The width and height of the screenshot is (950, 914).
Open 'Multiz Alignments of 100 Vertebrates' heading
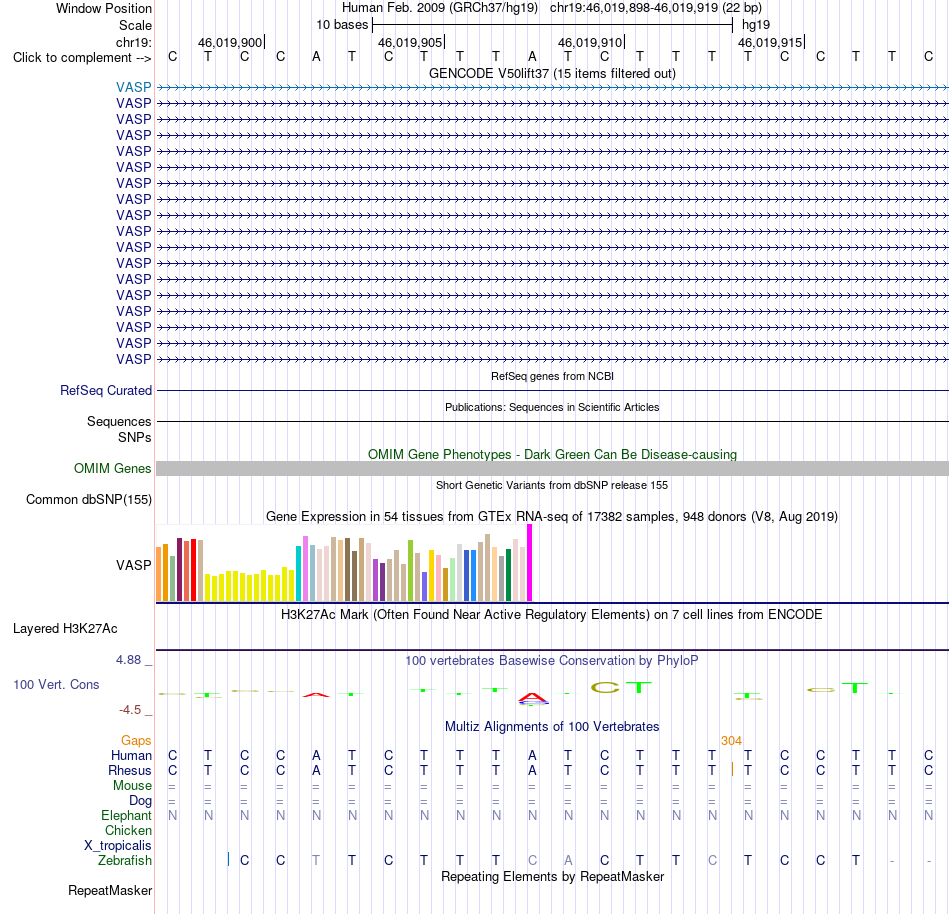coord(552,727)
